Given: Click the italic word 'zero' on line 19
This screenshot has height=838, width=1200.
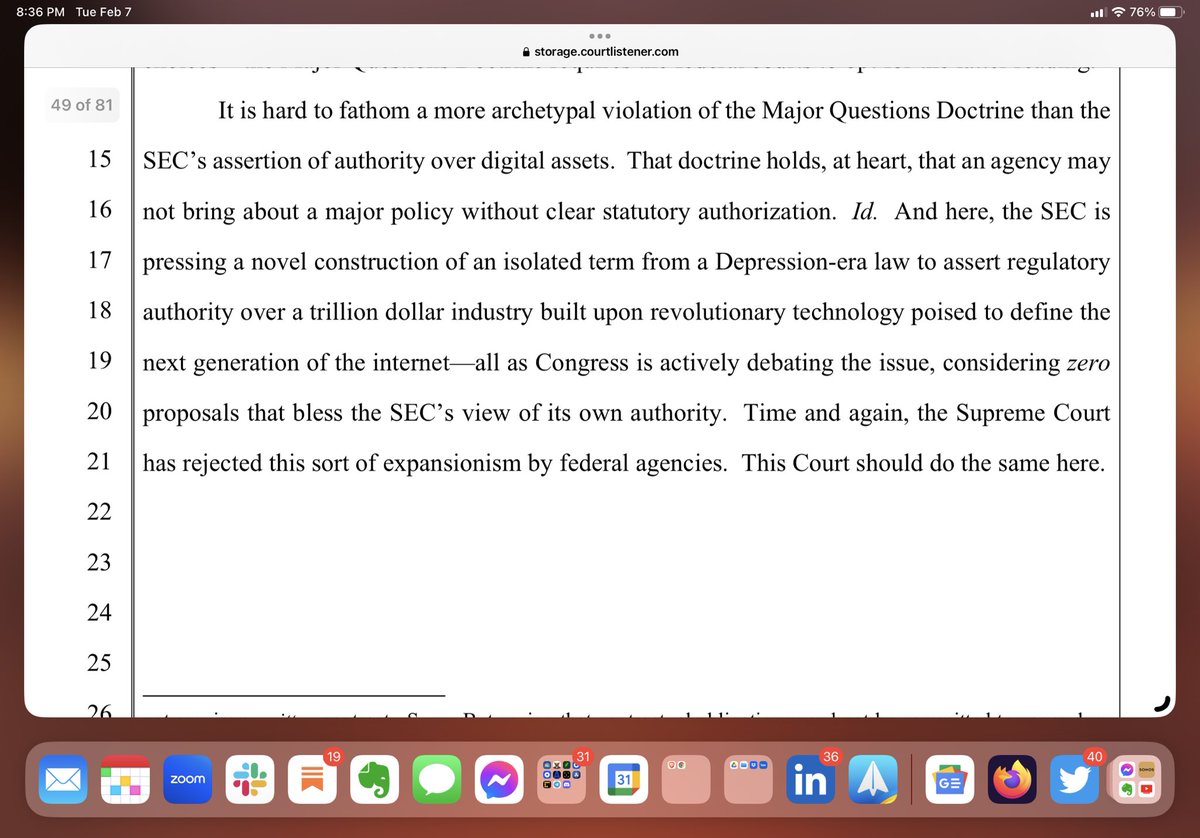Looking at the screenshot, I should (1089, 362).
